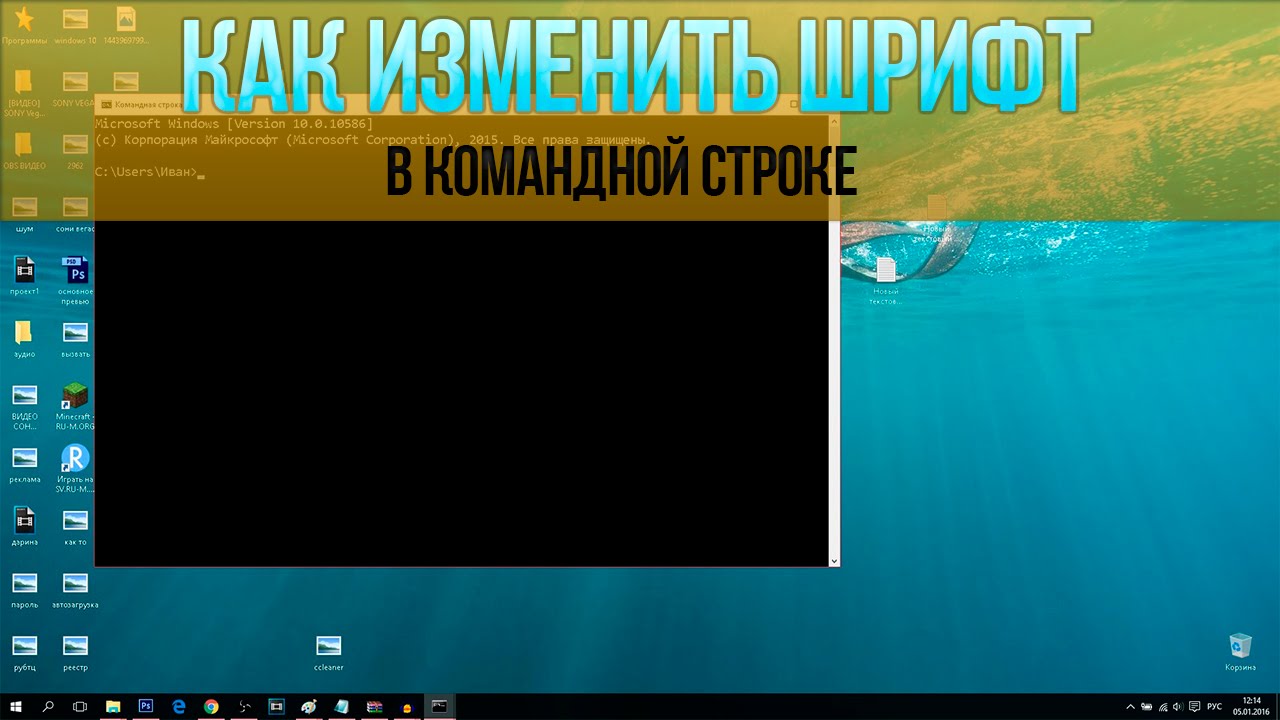The width and height of the screenshot is (1280, 720).
Task: Select the основное превью PSD file
Action: [x=75, y=280]
